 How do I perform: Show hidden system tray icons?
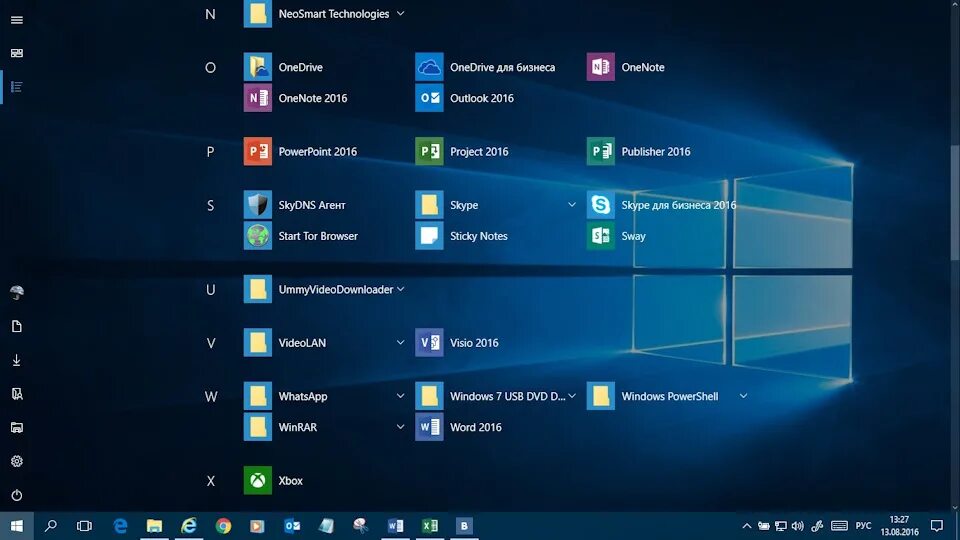point(746,526)
